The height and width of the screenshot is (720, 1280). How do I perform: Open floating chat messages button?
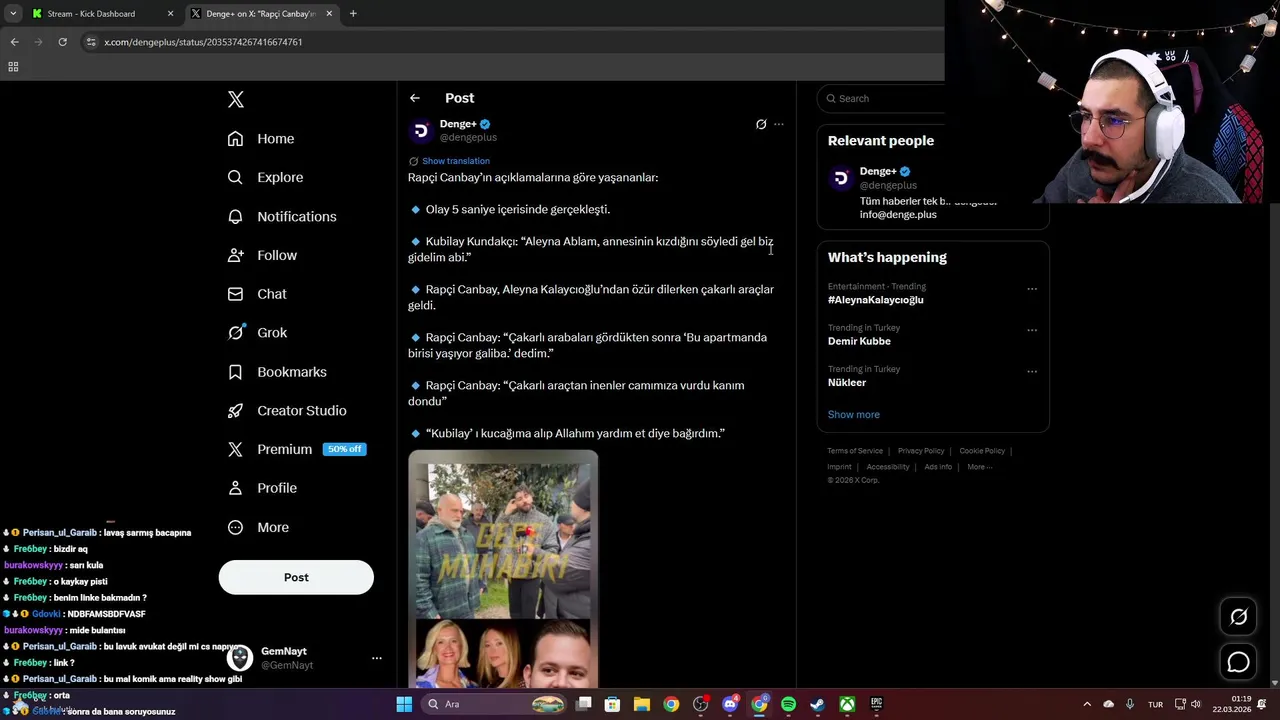coord(1238,662)
